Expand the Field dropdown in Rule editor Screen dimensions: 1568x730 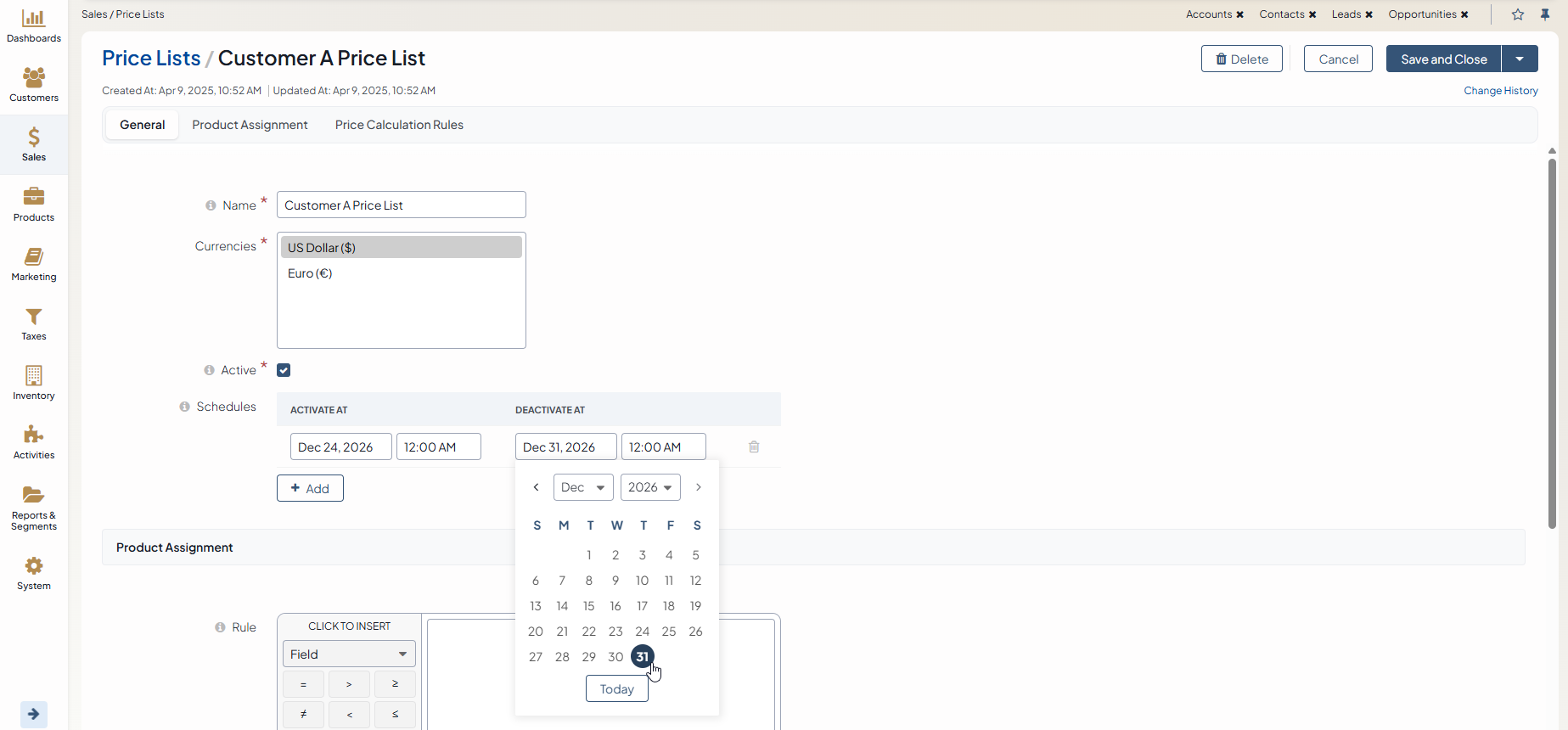pos(349,654)
